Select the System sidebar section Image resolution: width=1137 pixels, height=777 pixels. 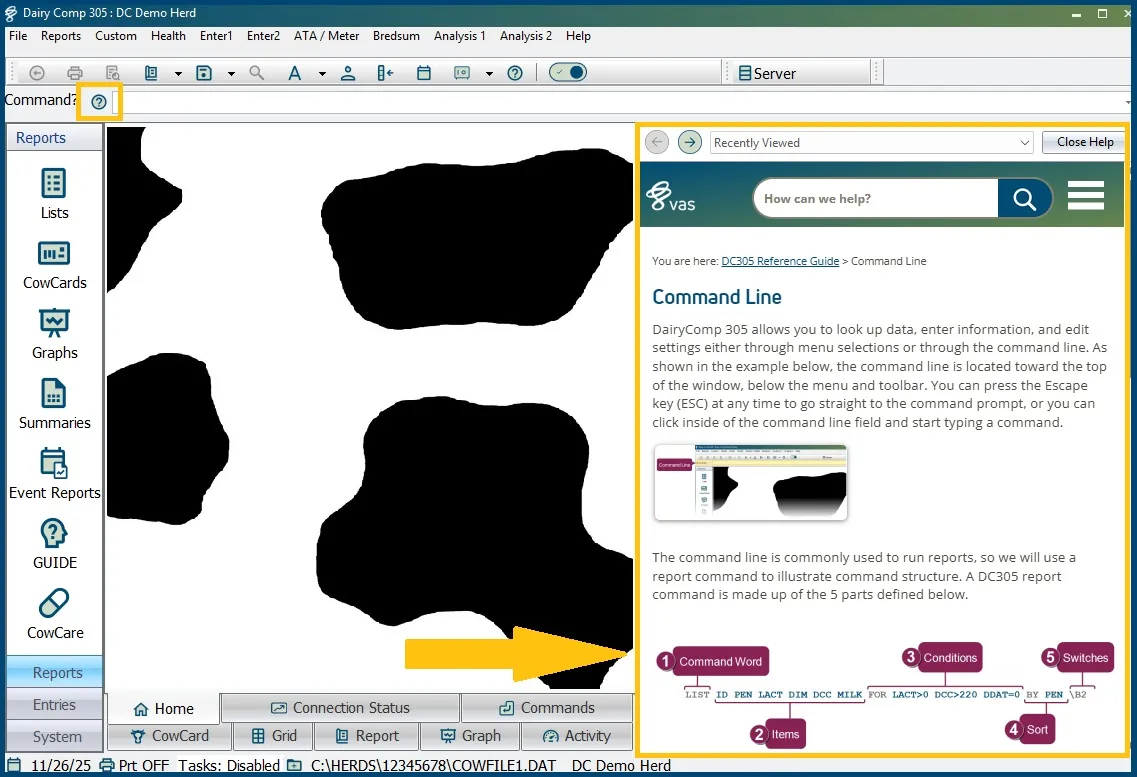[54, 736]
